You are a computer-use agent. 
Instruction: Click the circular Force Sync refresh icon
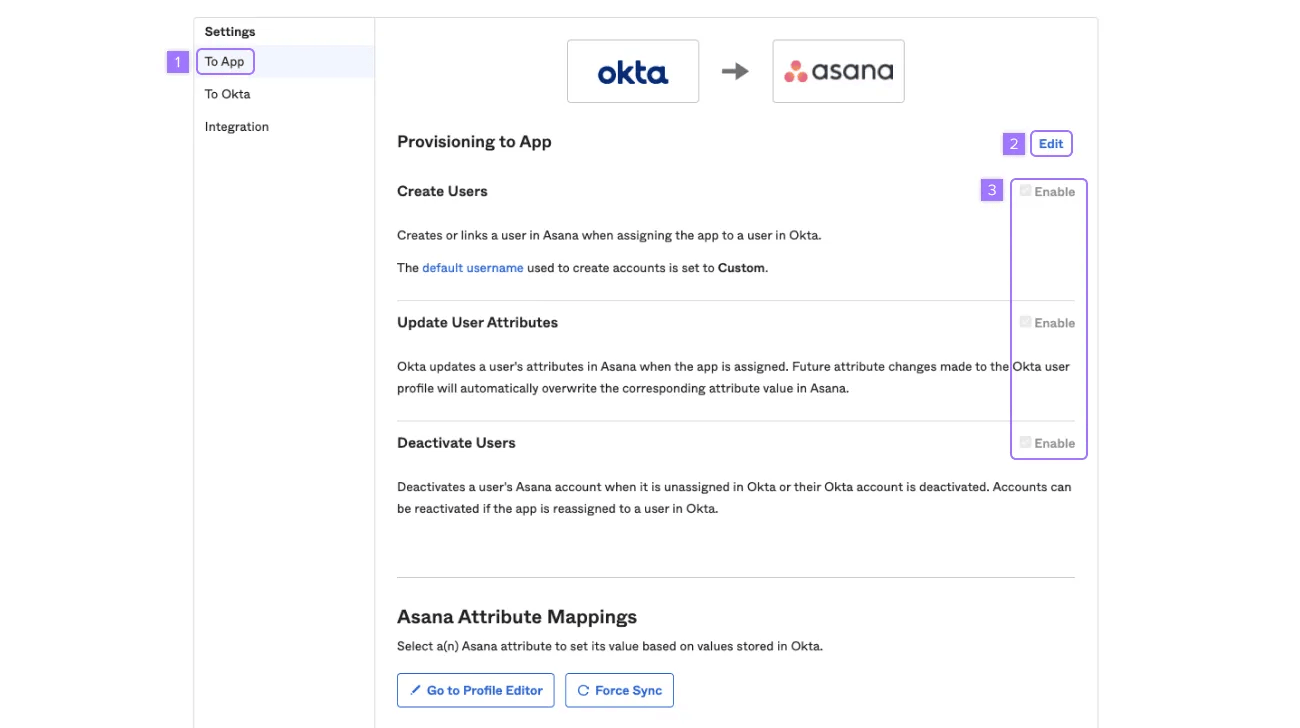pos(583,690)
